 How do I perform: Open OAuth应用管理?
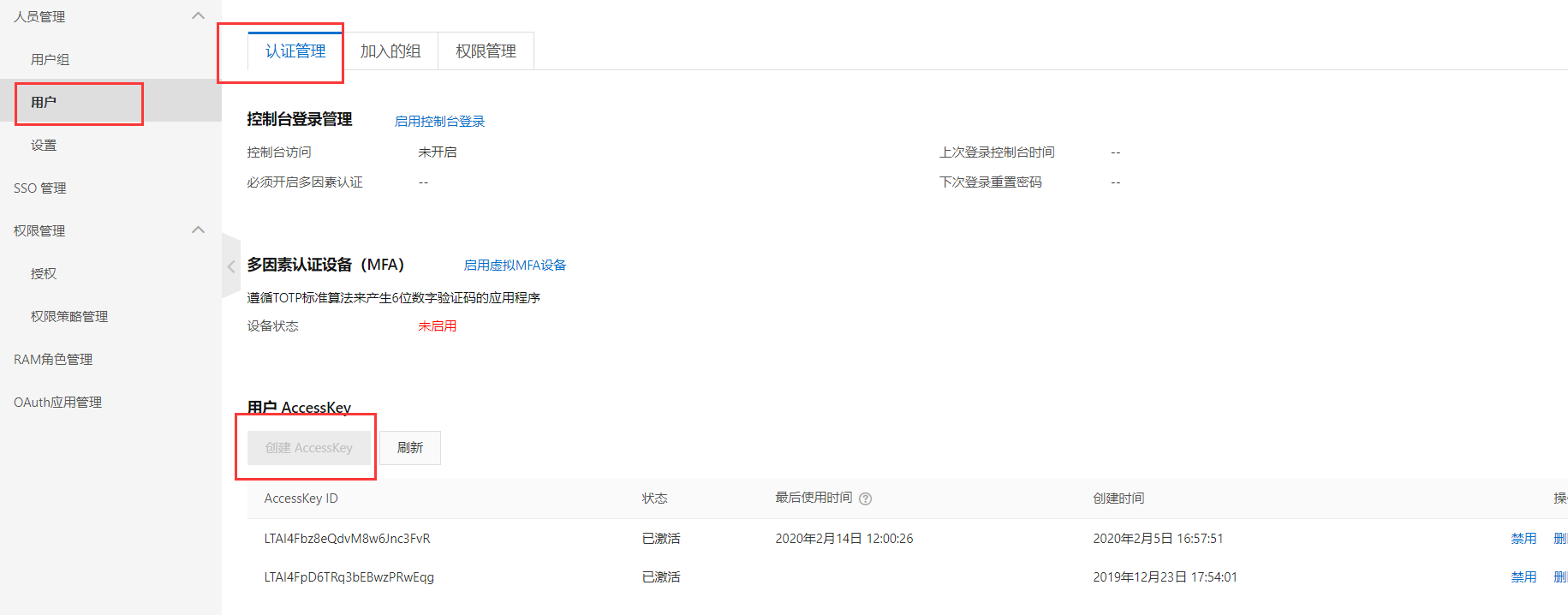(x=58, y=402)
